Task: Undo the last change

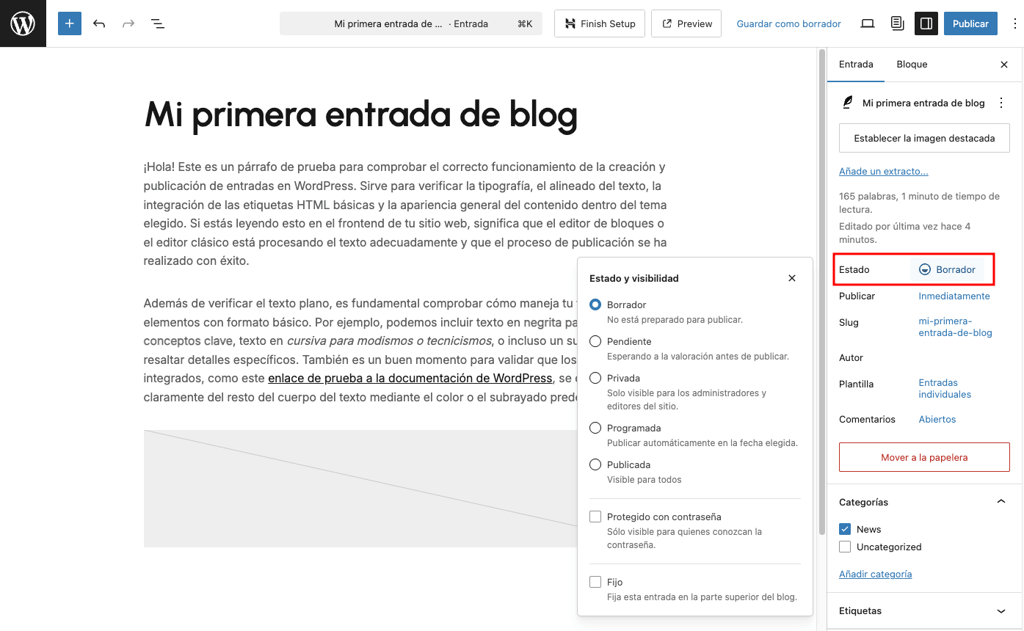Action: [x=99, y=24]
